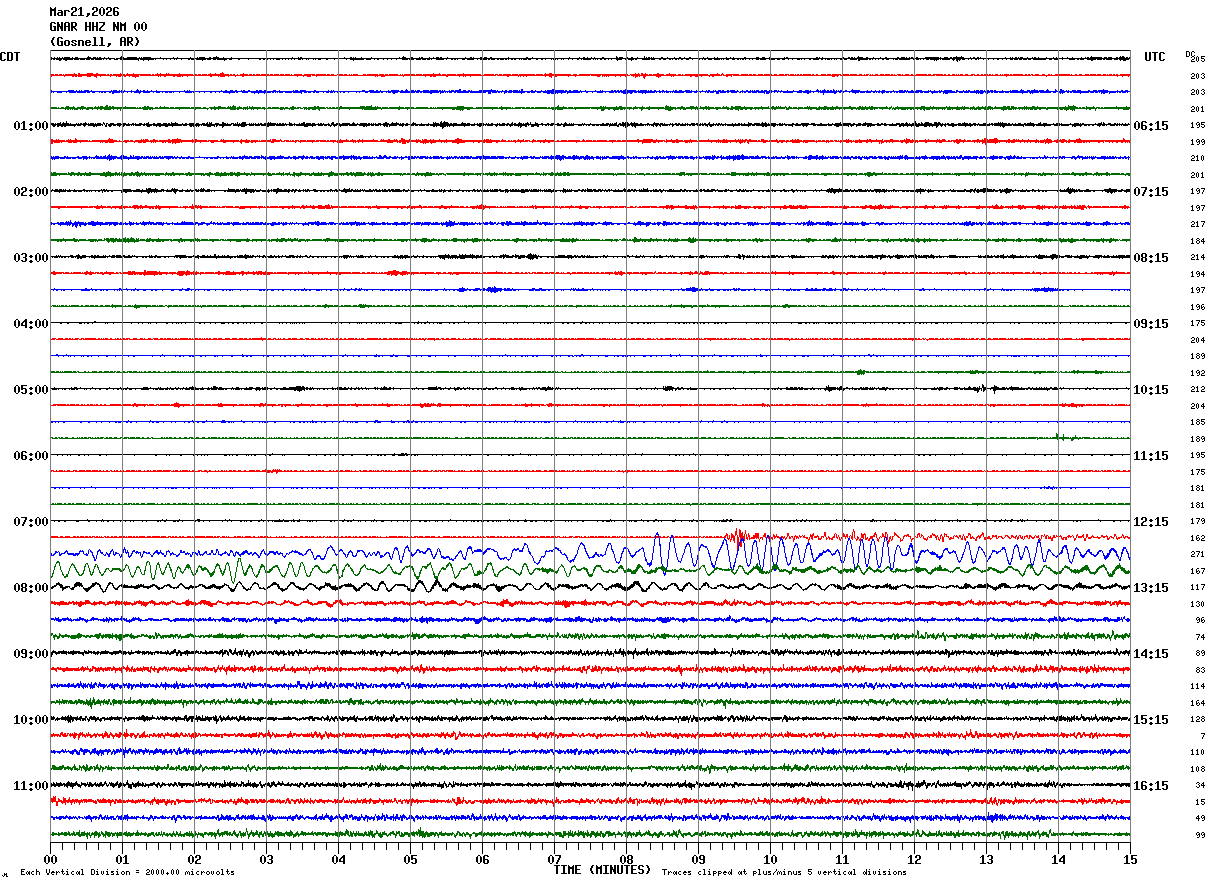Select the 15 minute axis tick label
Image resolution: width=1210 pixels, height=886 pixels.
[1130, 859]
